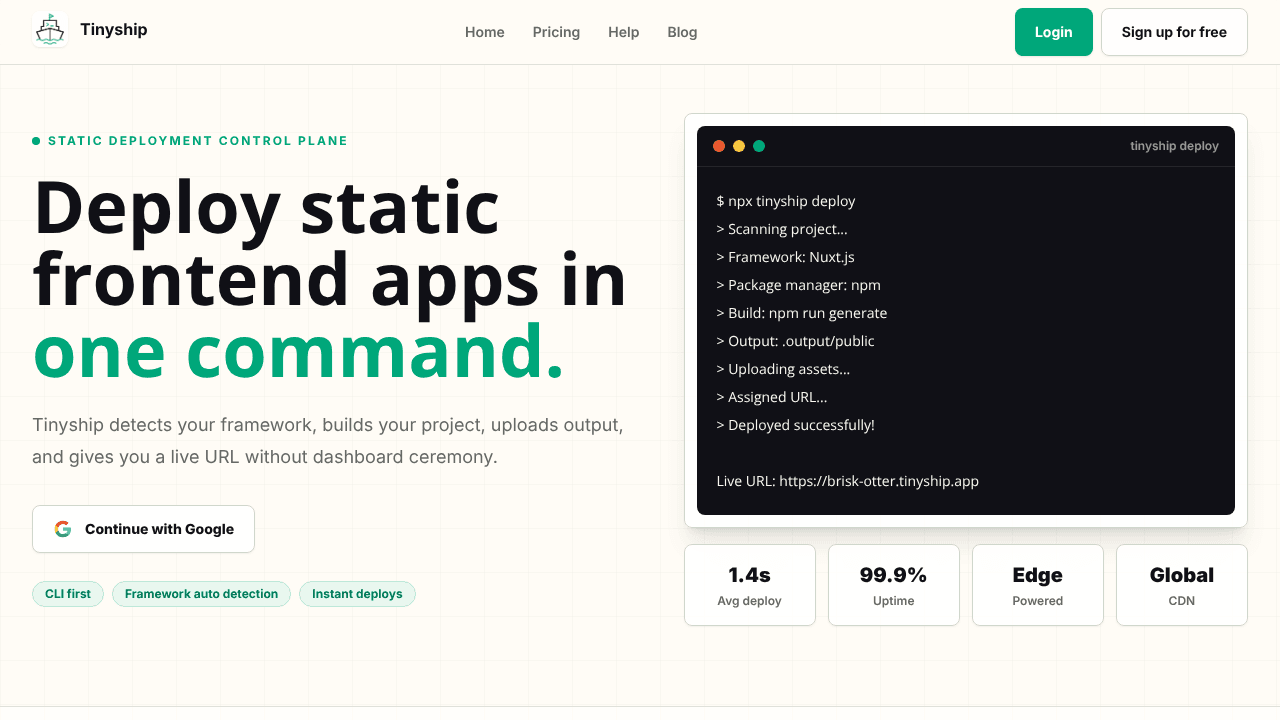Image resolution: width=1280 pixels, height=720 pixels.
Task: Click the Tinyship brand name
Action: pos(114,30)
